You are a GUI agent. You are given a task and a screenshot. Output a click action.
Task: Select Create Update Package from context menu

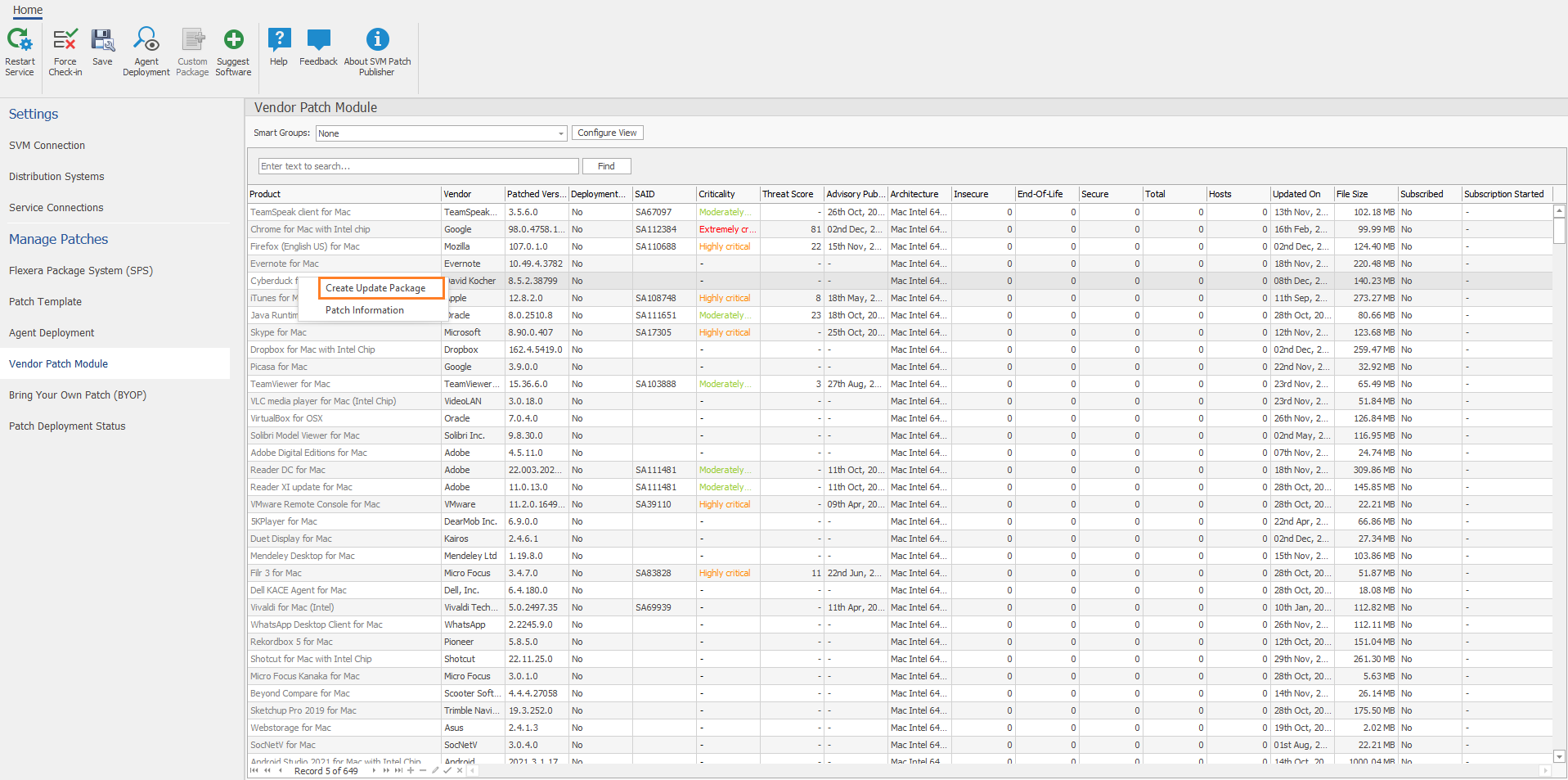(x=375, y=288)
